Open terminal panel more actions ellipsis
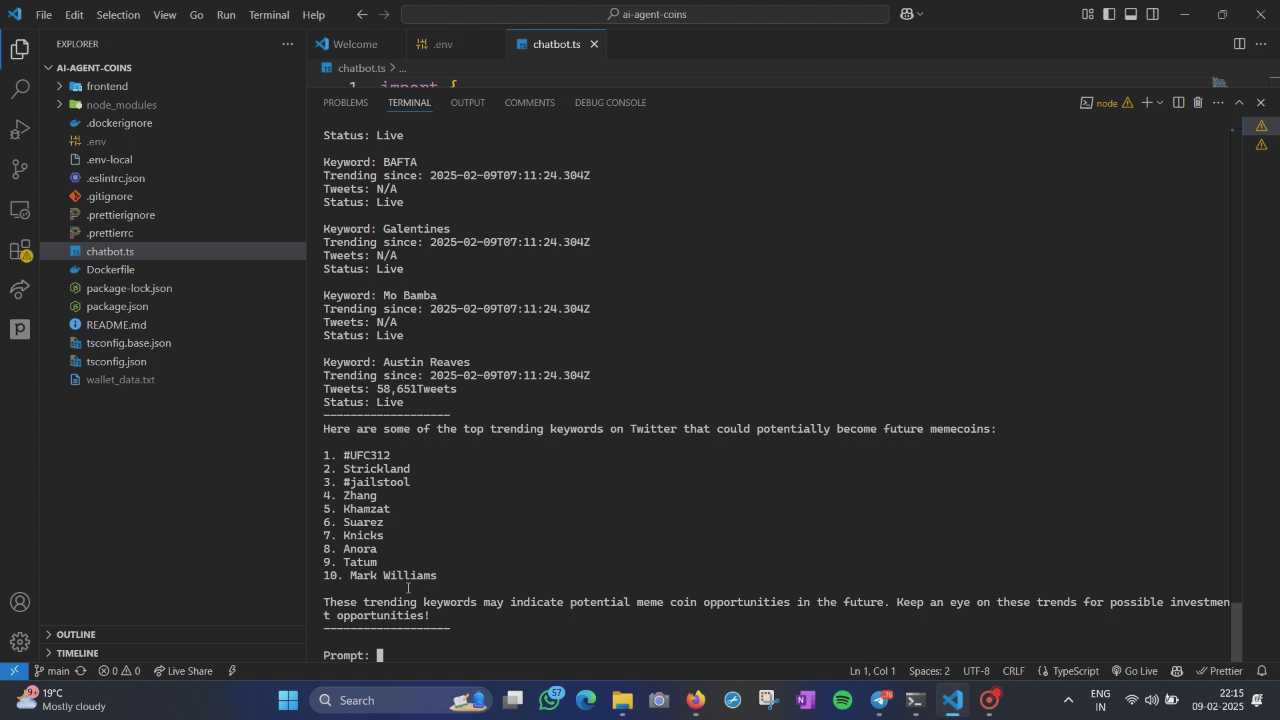Viewport: 1280px width, 720px height. click(x=1218, y=103)
